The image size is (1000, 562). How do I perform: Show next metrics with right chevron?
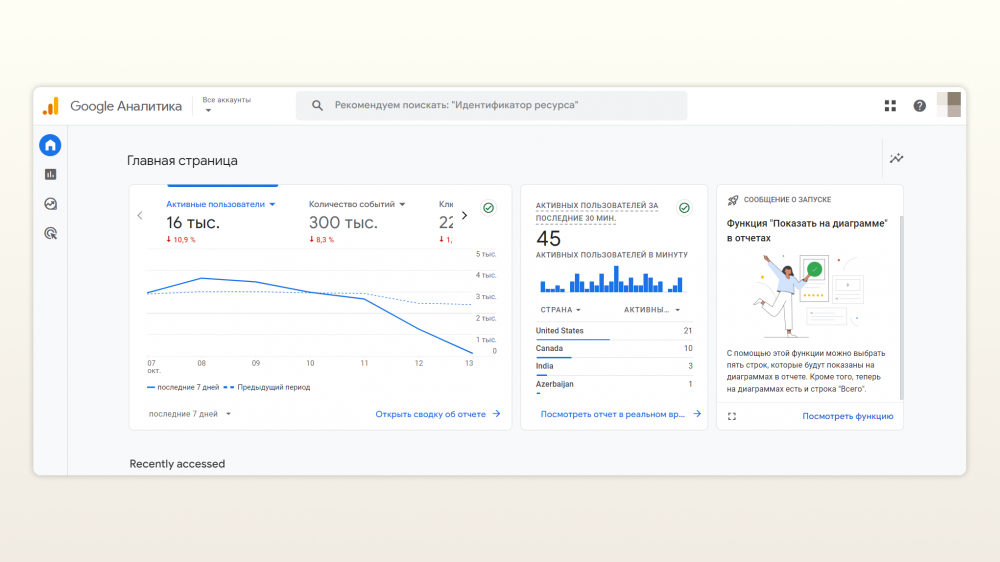[464, 216]
